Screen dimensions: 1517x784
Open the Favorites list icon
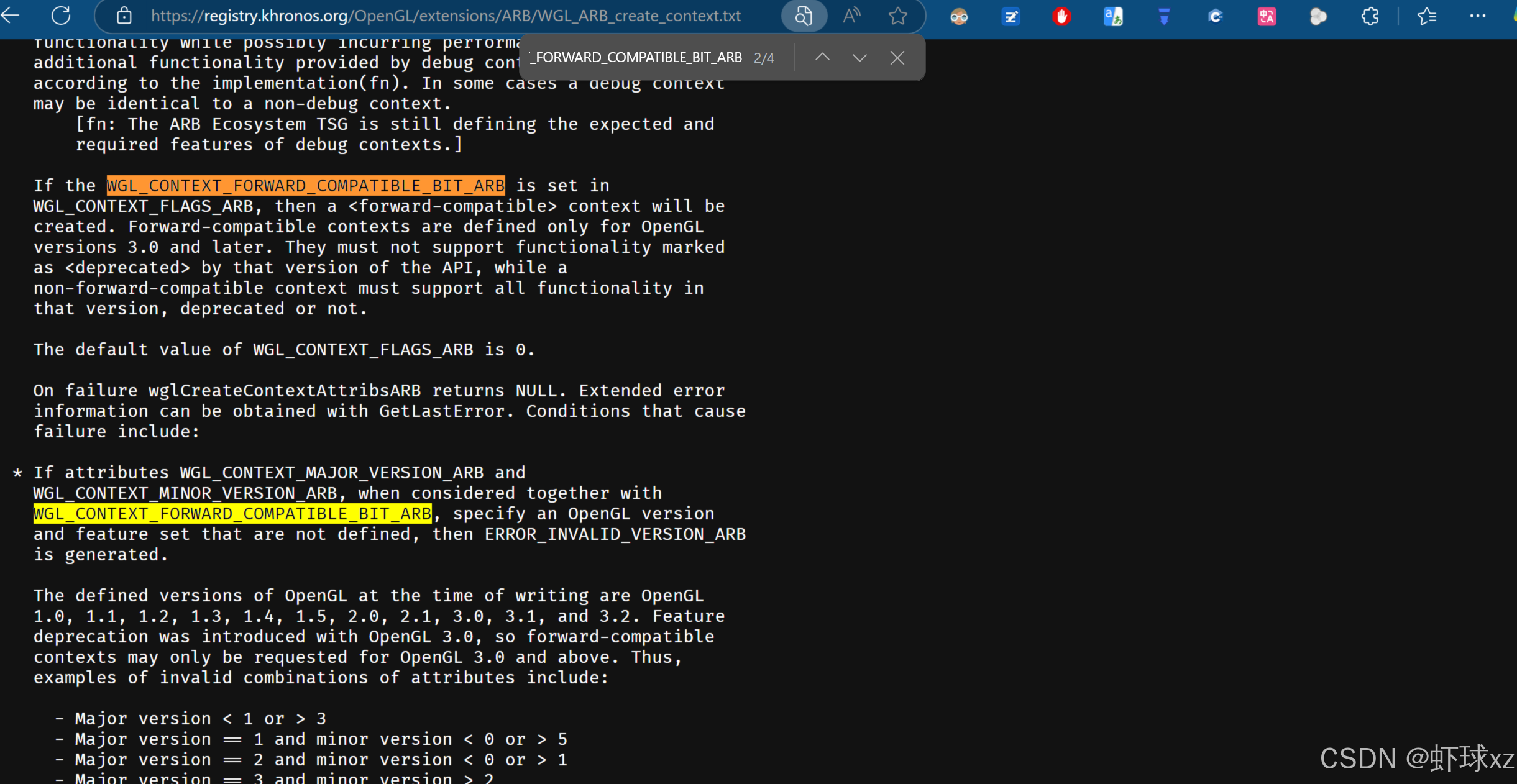pos(1428,16)
